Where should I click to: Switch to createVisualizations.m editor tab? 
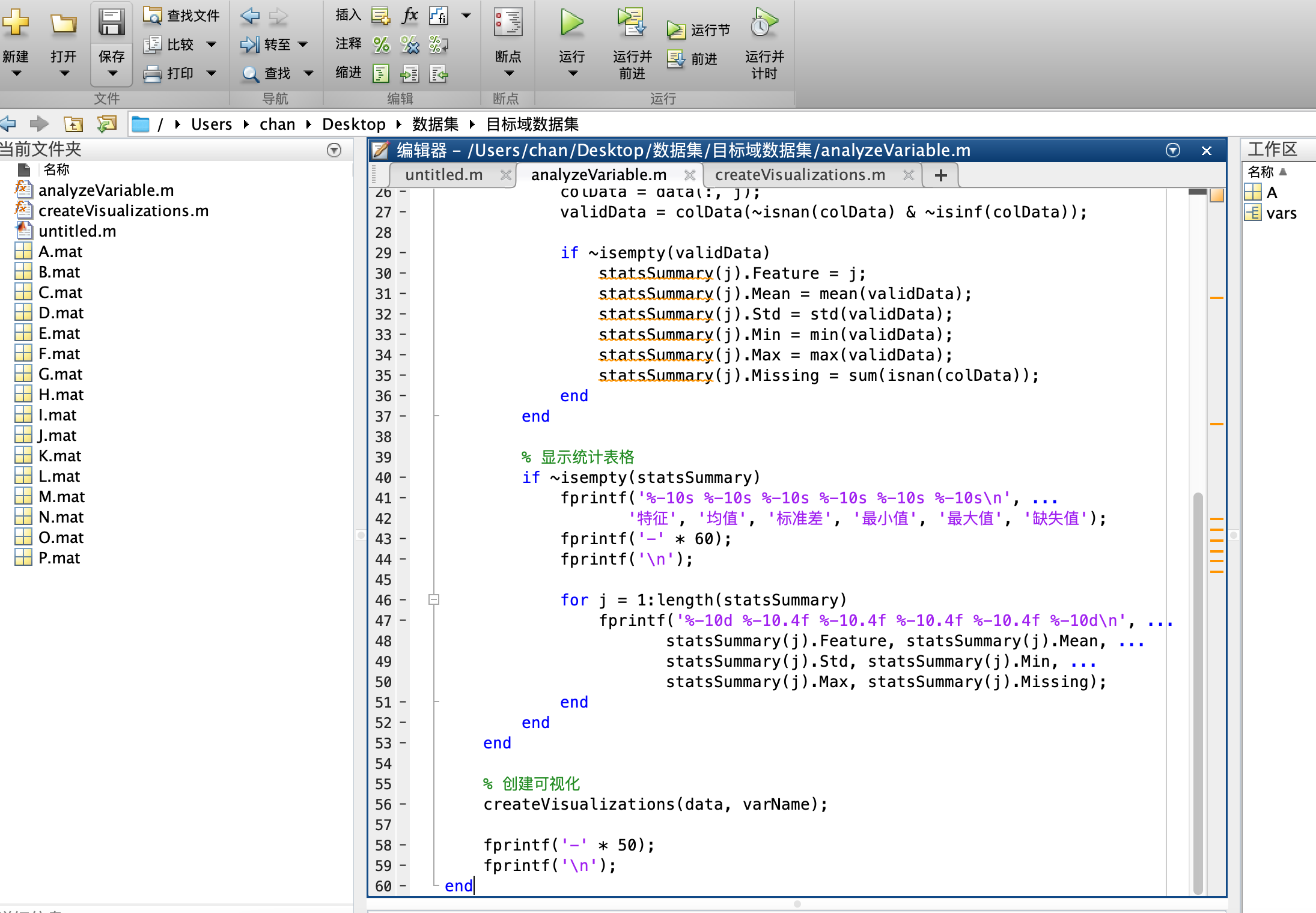[x=800, y=175]
